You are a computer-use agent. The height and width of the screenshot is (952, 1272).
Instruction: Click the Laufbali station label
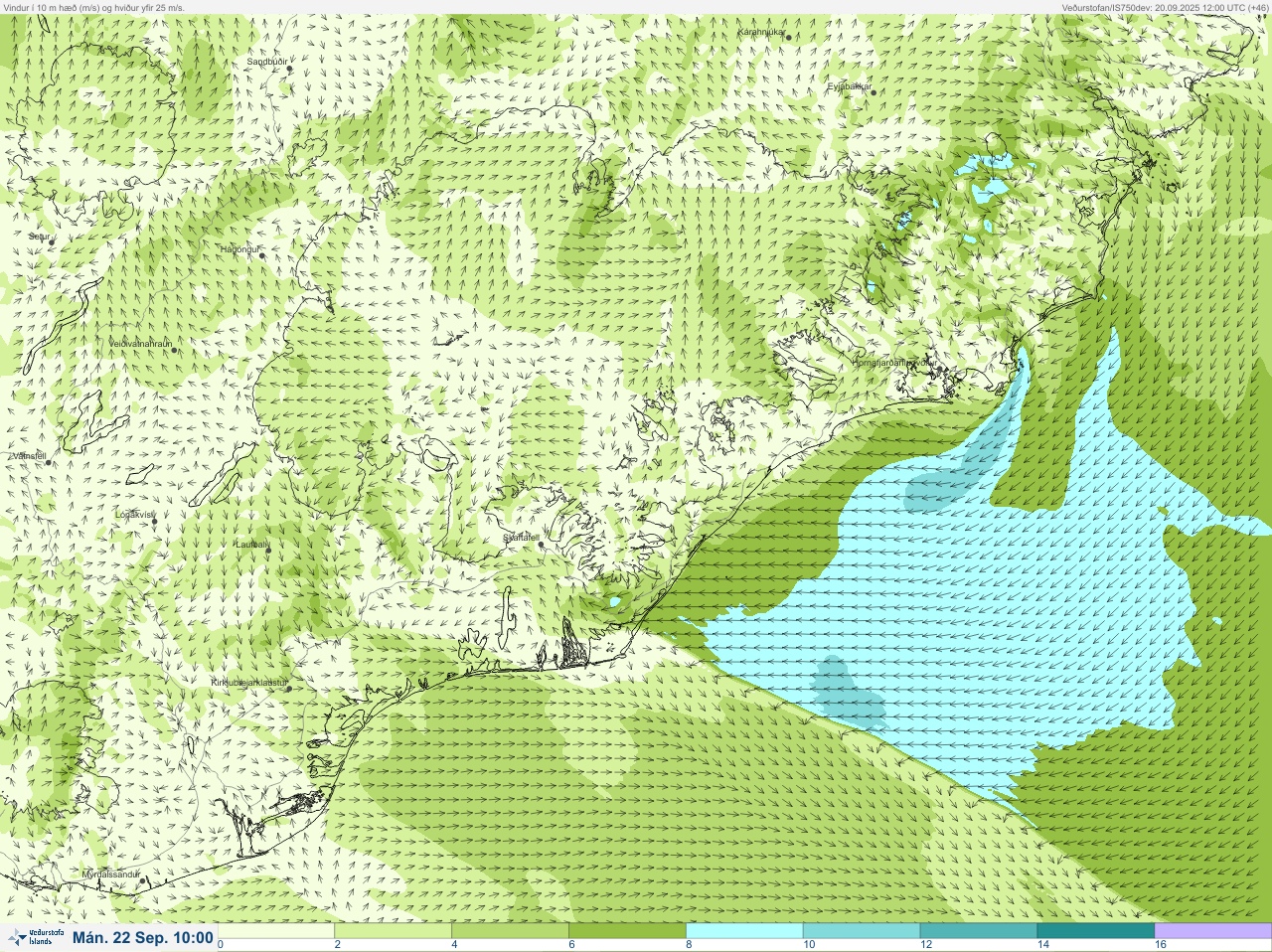(x=250, y=544)
